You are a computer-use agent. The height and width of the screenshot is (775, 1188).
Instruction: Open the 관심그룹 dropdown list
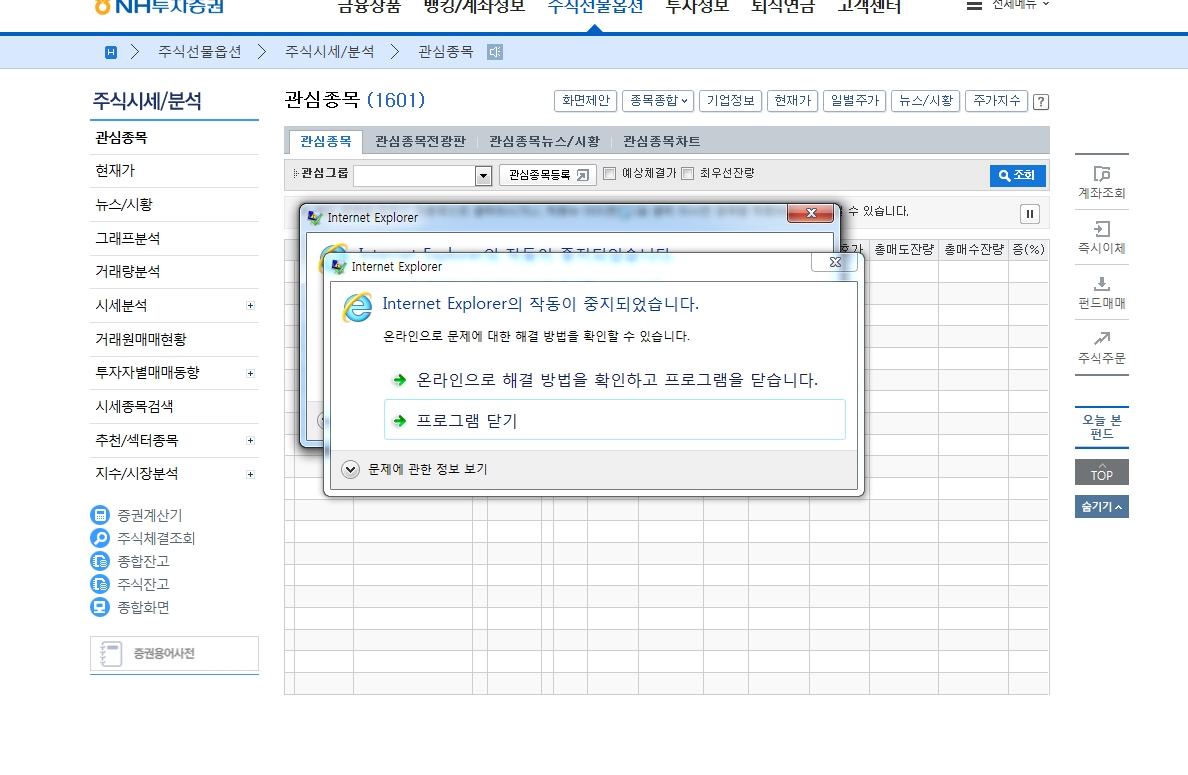point(483,176)
